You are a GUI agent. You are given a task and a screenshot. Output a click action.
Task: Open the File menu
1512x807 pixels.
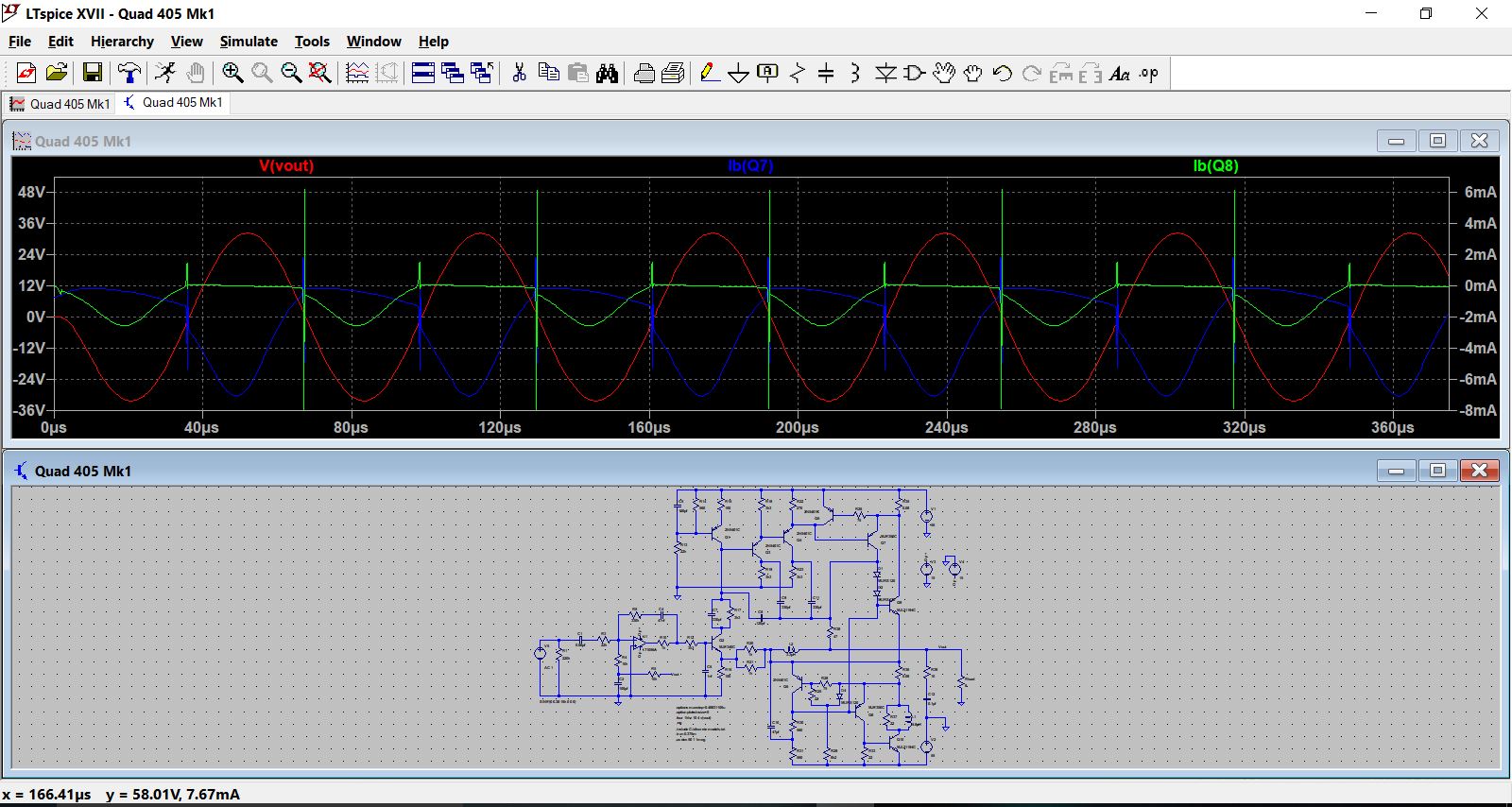(20, 42)
